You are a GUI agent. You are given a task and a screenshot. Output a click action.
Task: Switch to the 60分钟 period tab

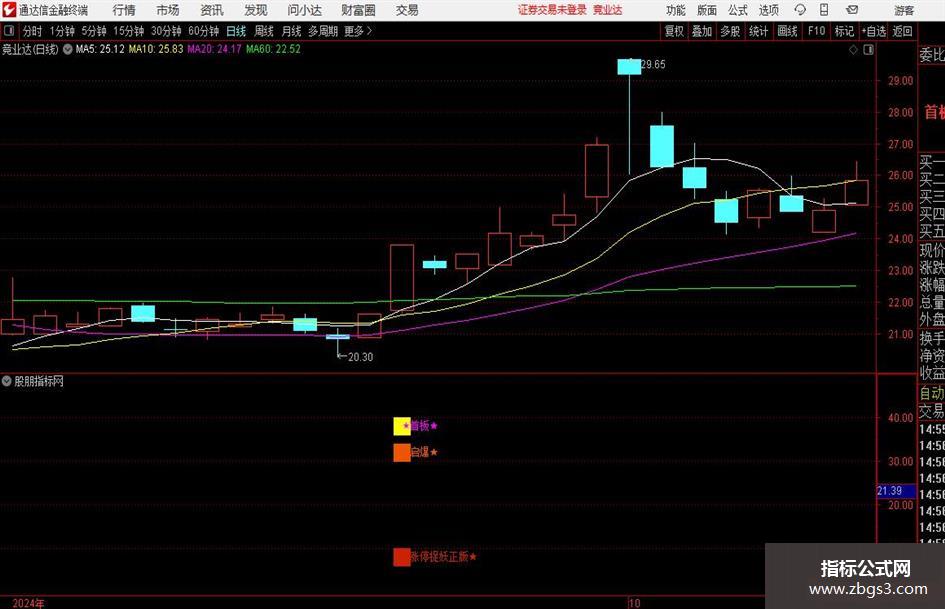point(204,31)
